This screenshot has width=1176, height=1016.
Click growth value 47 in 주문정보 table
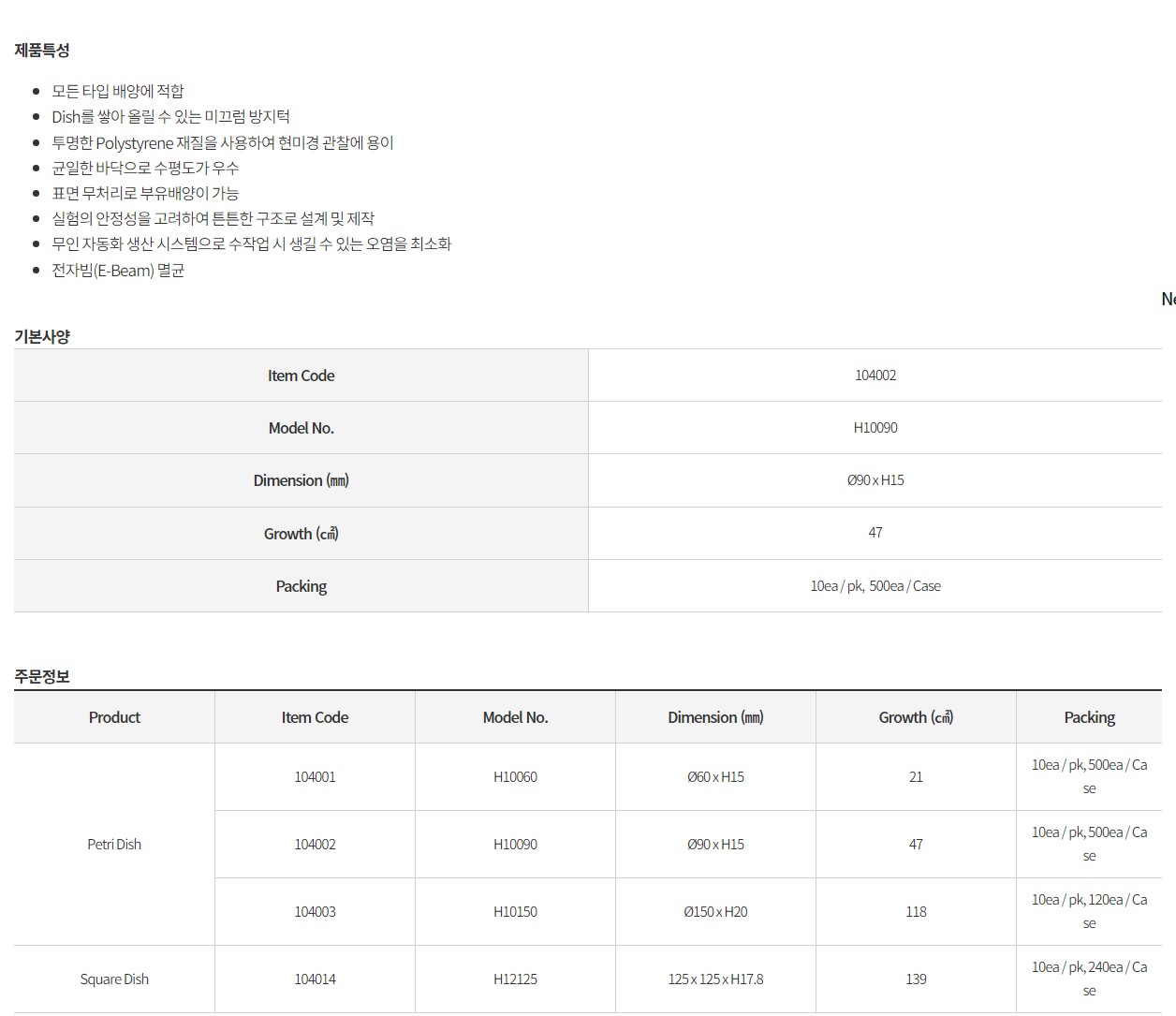click(x=916, y=845)
